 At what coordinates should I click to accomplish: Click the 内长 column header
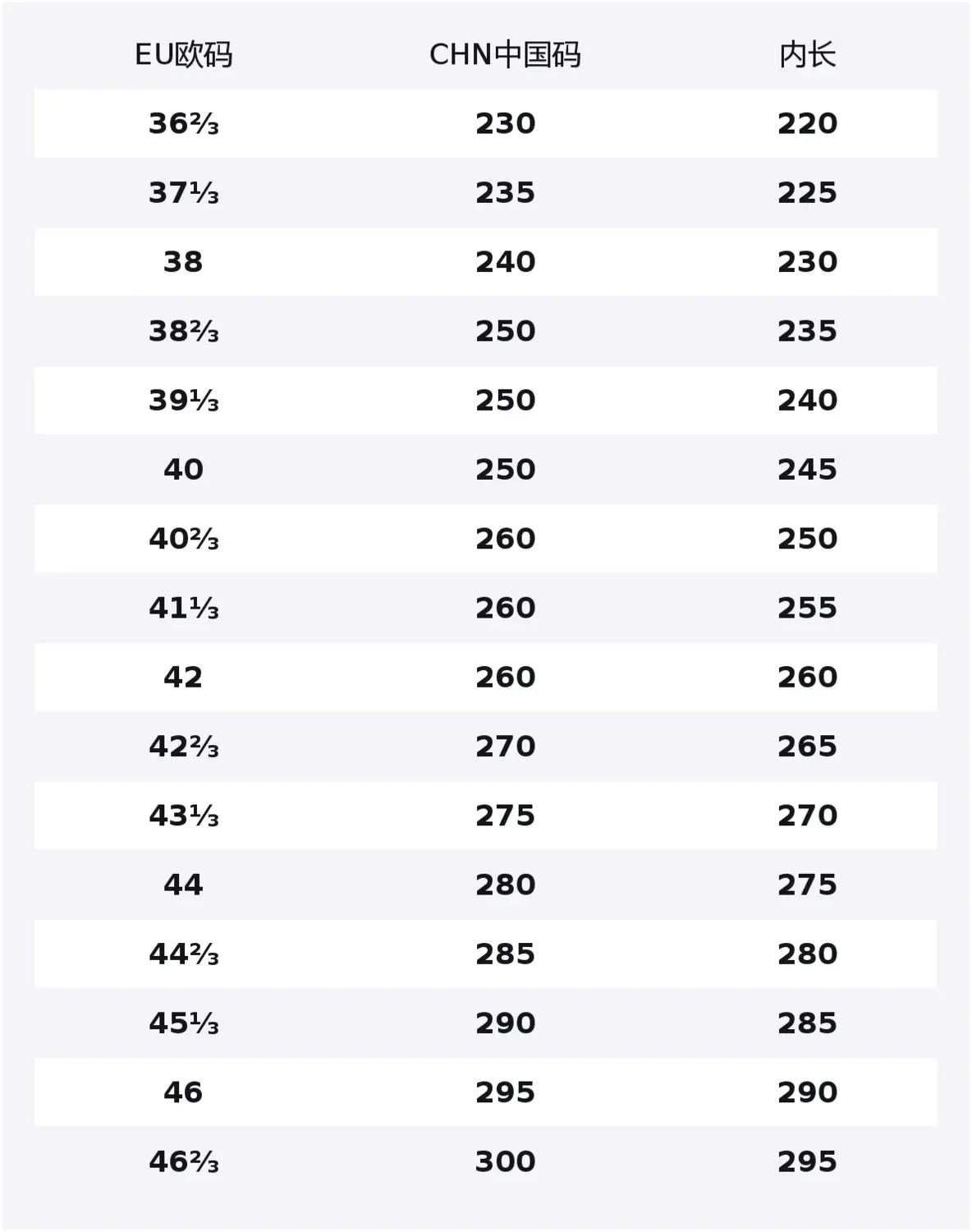[x=808, y=55]
